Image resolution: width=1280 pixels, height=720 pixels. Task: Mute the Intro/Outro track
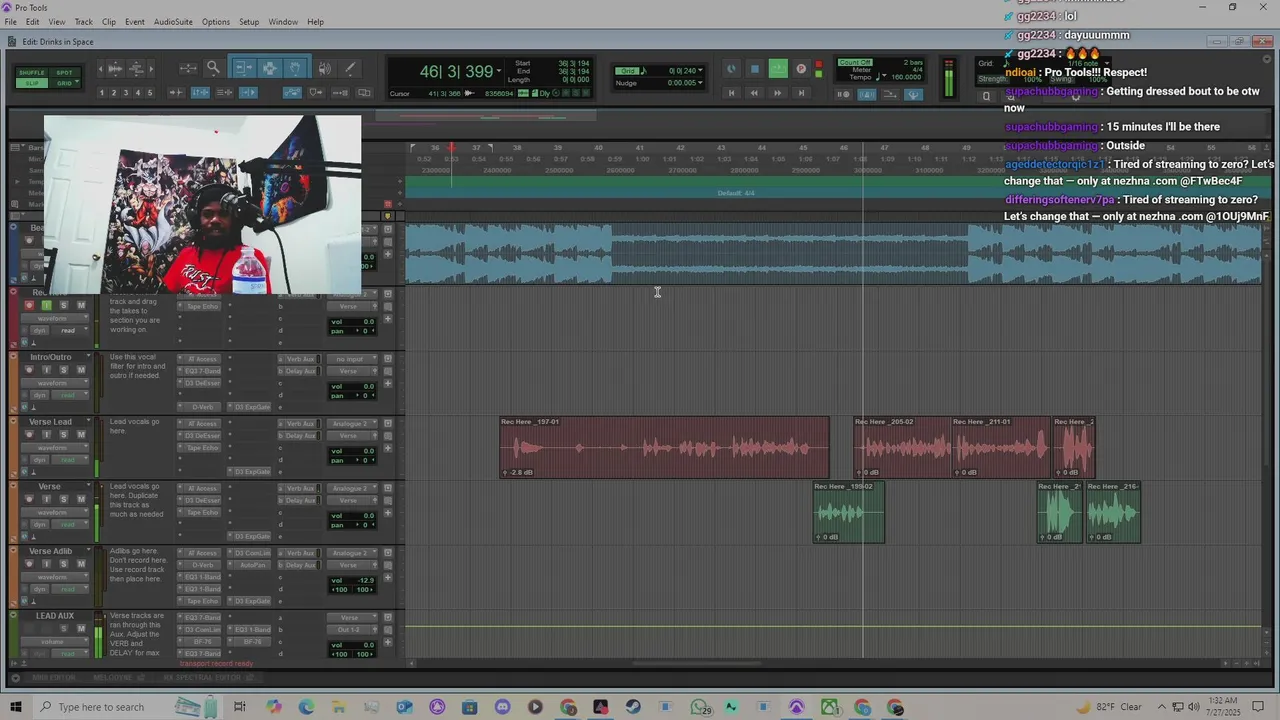tap(81, 370)
